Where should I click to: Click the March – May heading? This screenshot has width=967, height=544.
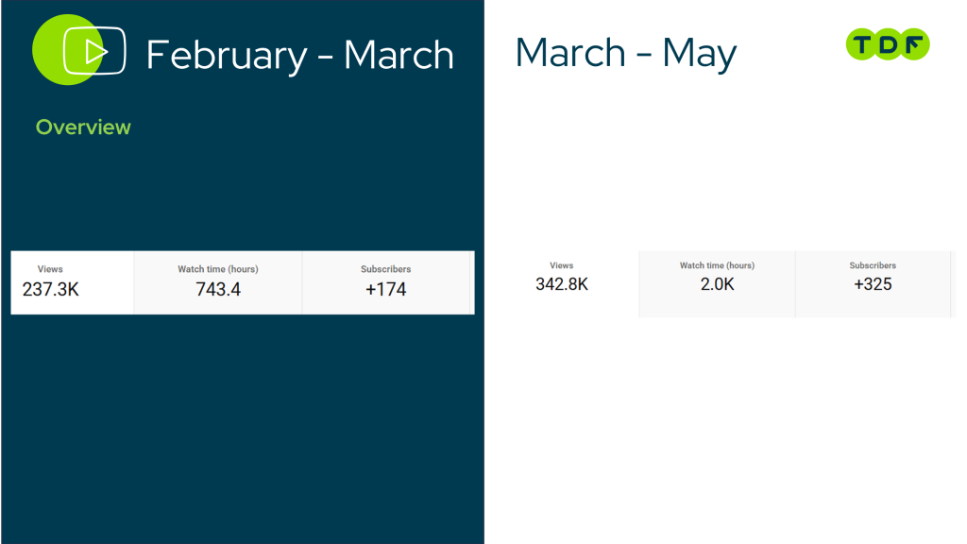625,54
